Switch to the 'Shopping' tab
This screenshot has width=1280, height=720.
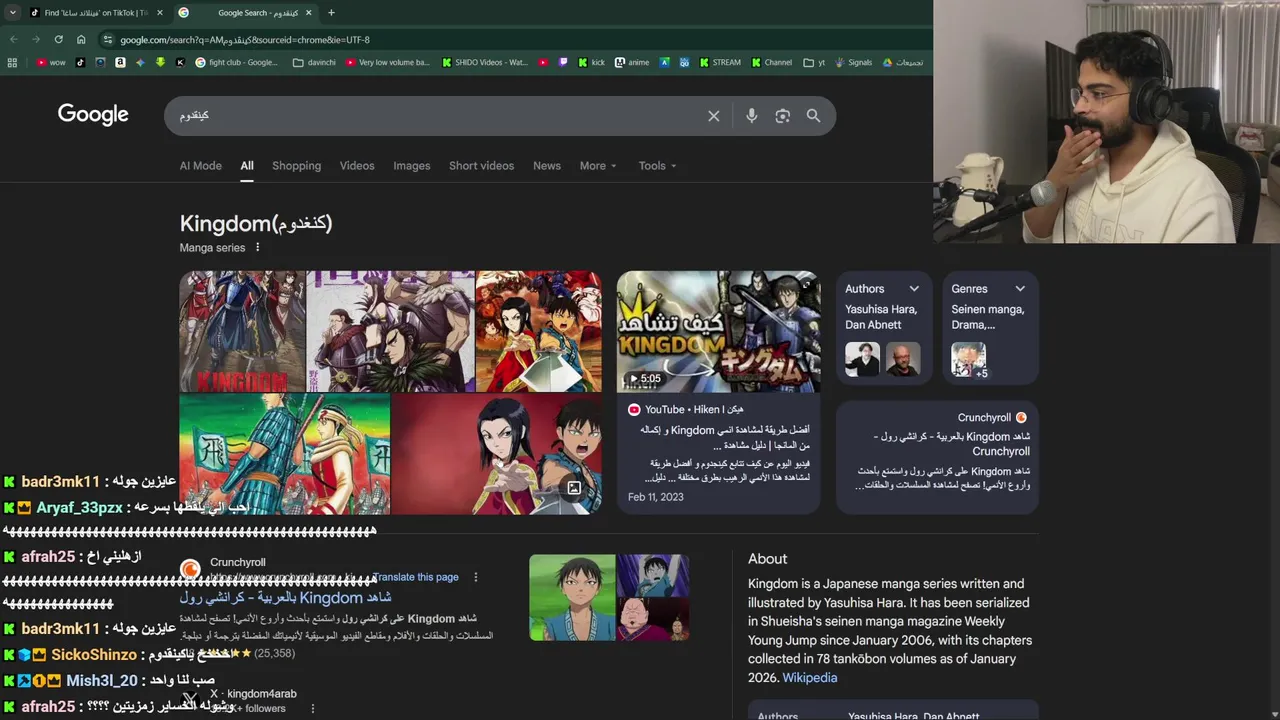click(296, 166)
